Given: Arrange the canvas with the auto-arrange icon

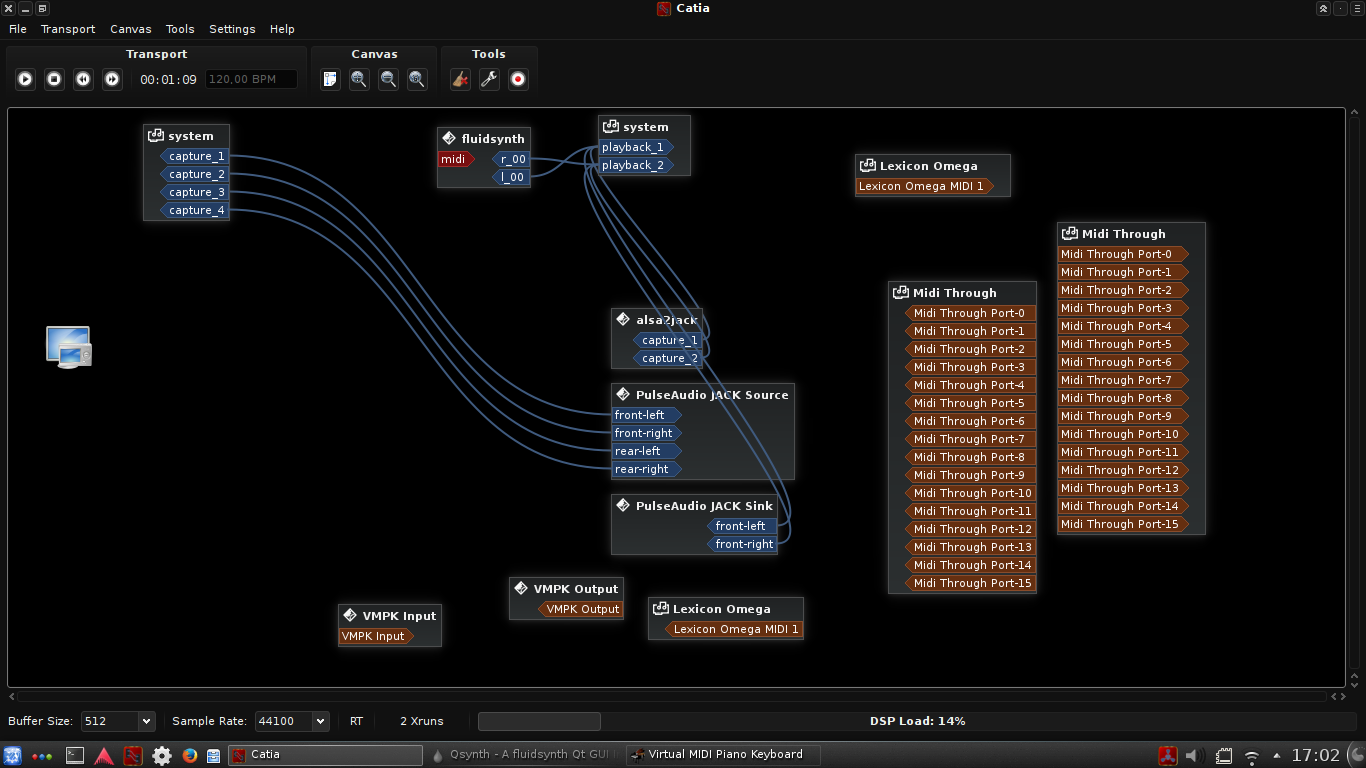Looking at the screenshot, I should 330,79.
